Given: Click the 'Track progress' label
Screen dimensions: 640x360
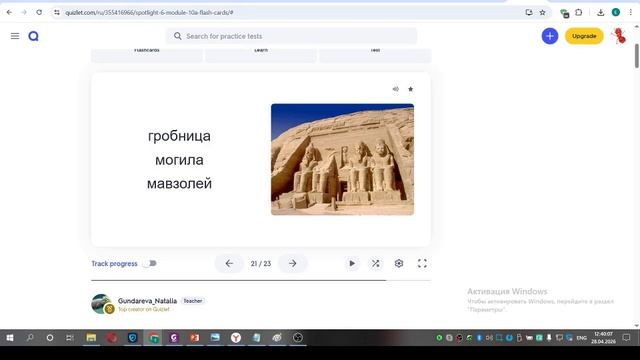Looking at the screenshot, I should [x=114, y=264].
